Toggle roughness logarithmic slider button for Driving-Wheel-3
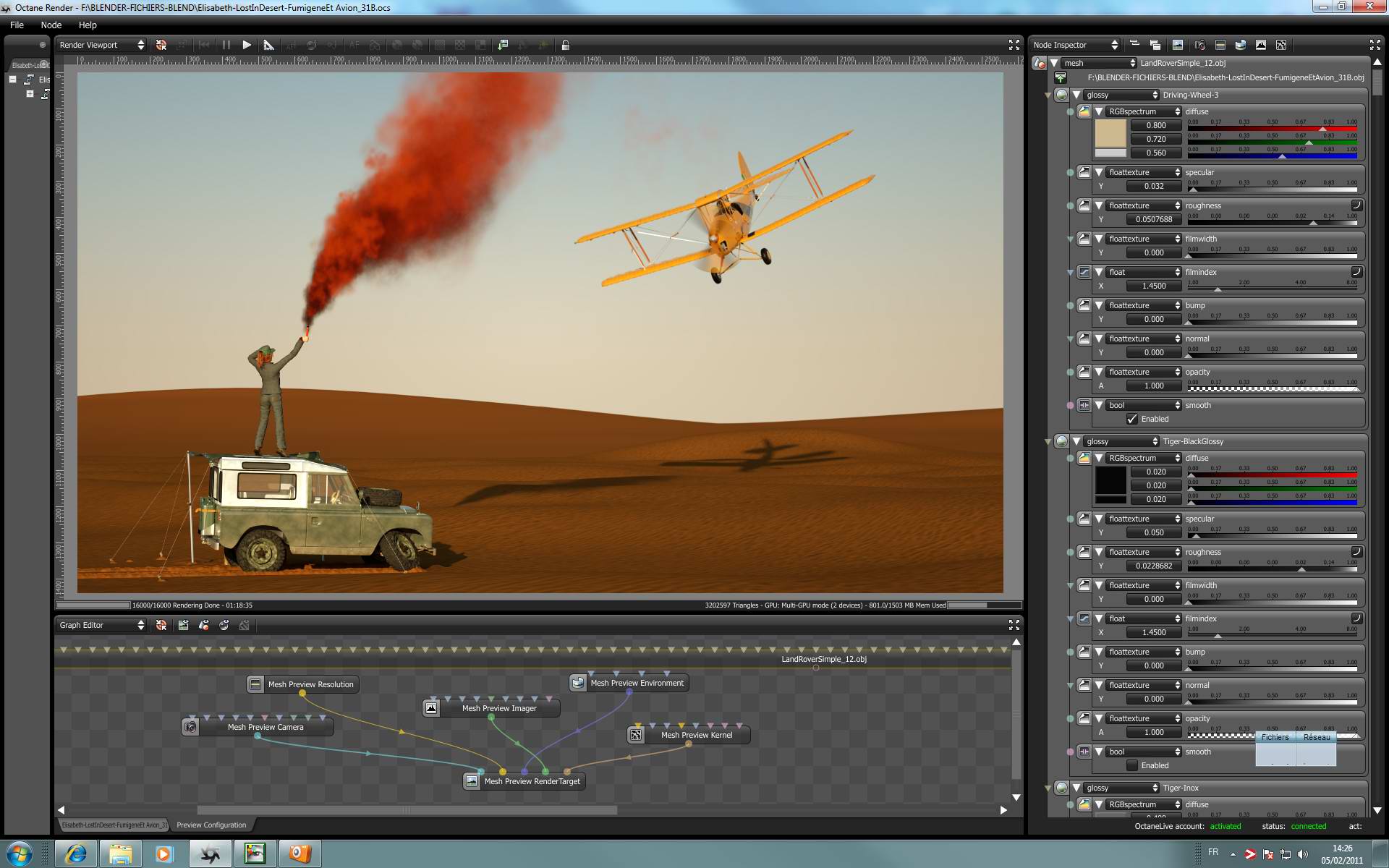The height and width of the screenshot is (868, 1389). click(1356, 205)
